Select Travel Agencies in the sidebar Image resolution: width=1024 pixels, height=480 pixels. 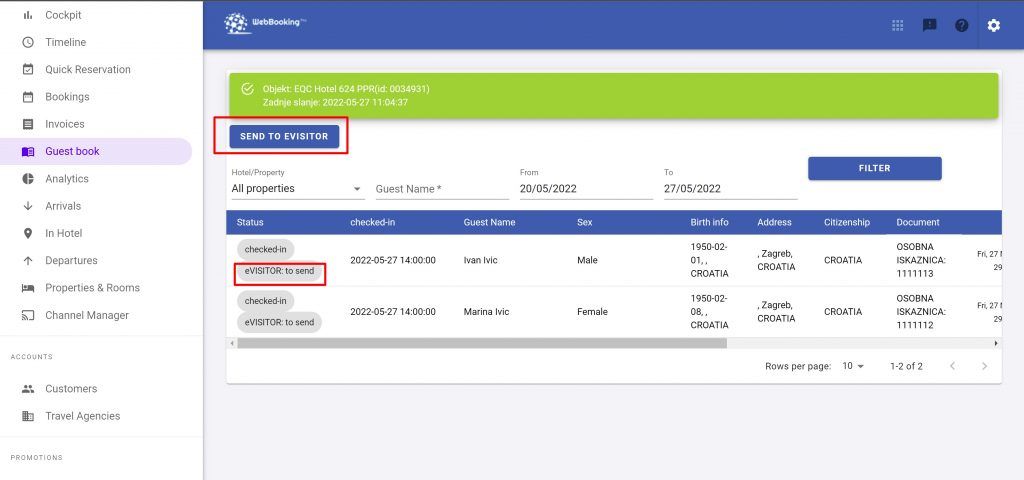[x=82, y=416]
